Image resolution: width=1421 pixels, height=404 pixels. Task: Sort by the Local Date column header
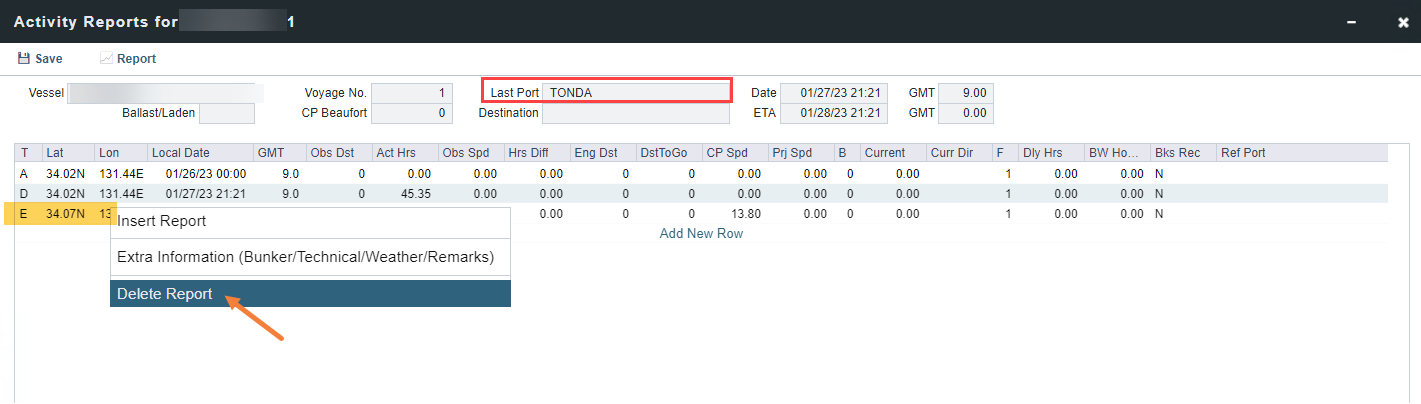[200, 153]
